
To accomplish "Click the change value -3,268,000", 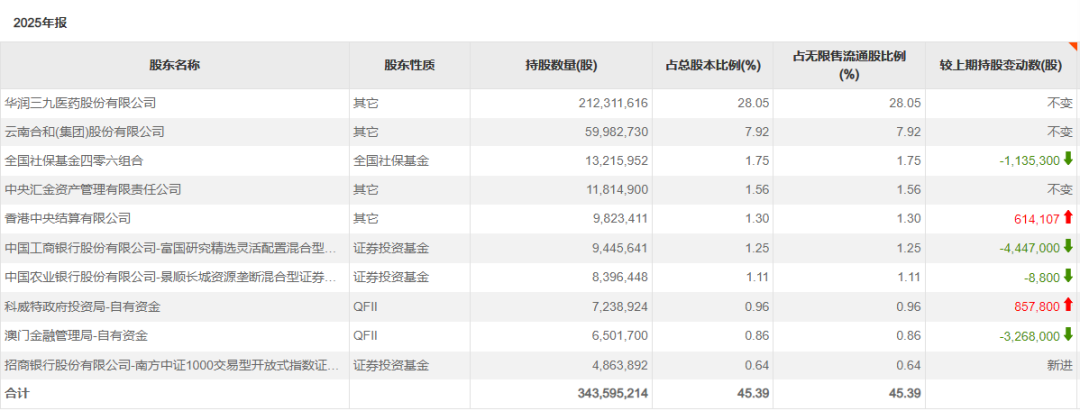I will point(1030,335).
